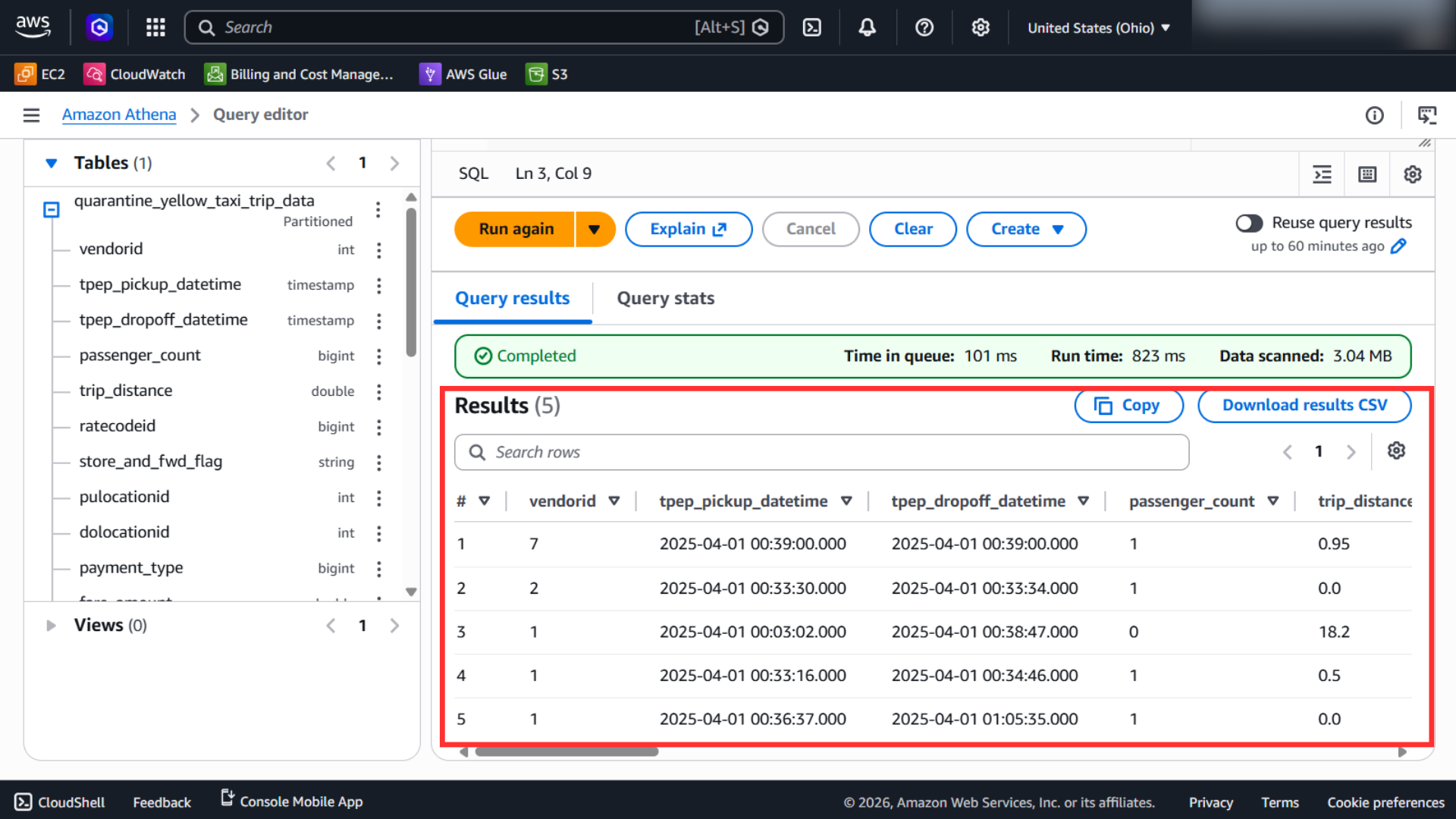Open the tutorials panel icon near info
Image resolution: width=1456 pixels, height=819 pixels.
pyautogui.click(x=1427, y=115)
